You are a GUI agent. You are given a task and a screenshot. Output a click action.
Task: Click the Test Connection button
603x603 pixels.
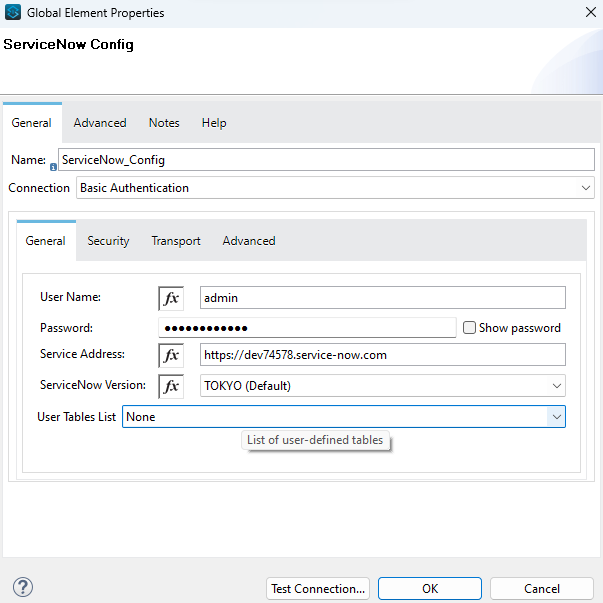(x=319, y=589)
